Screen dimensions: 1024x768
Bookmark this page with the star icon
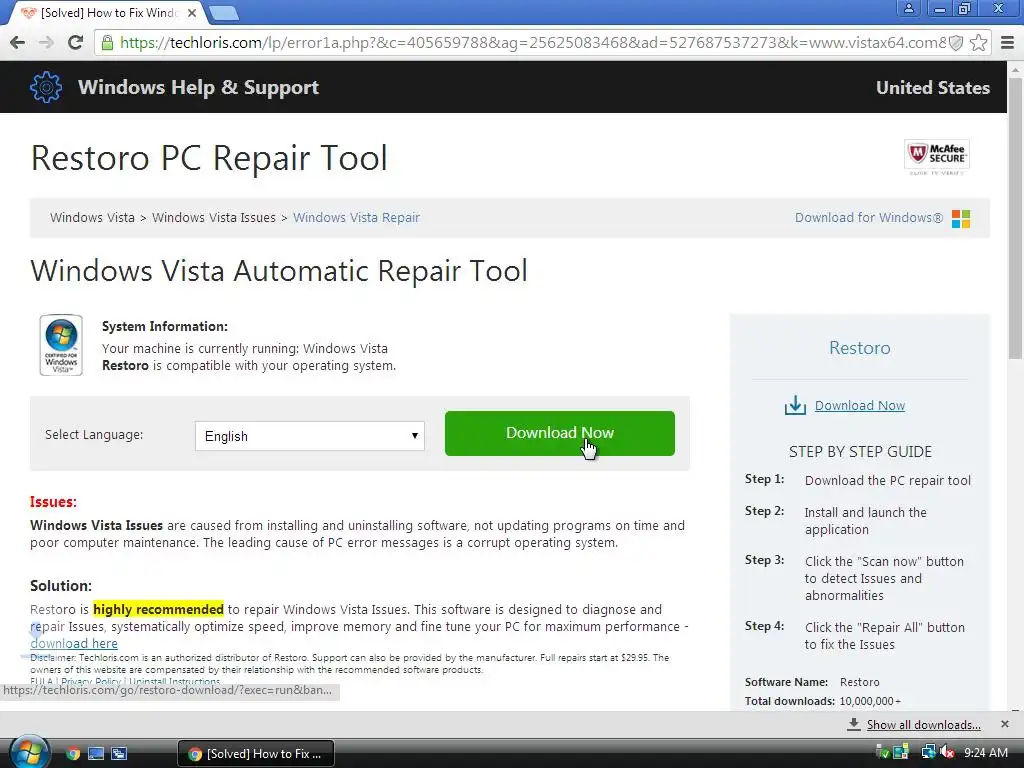(978, 43)
